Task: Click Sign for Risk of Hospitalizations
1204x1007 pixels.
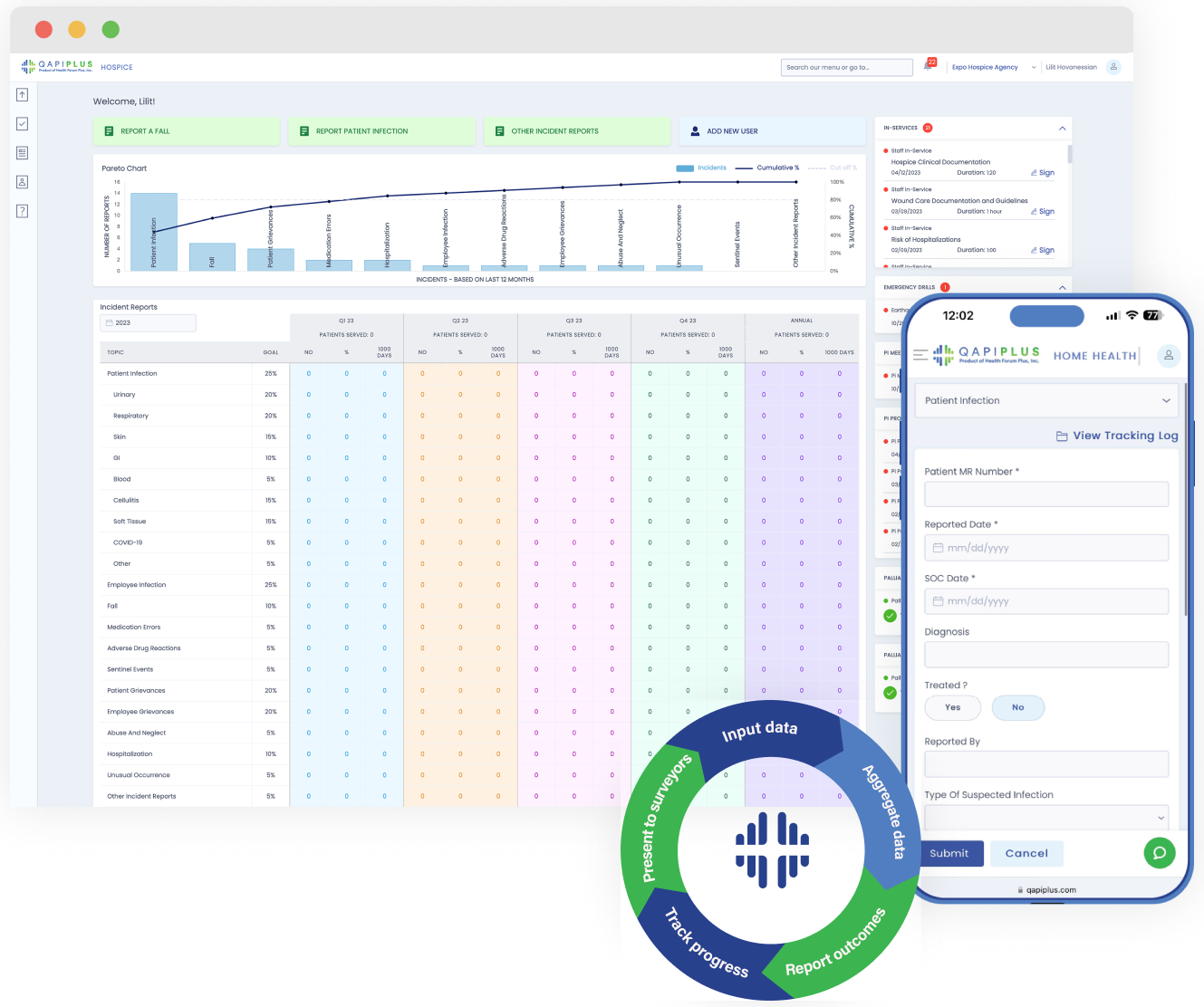Action: pyautogui.click(x=1042, y=250)
